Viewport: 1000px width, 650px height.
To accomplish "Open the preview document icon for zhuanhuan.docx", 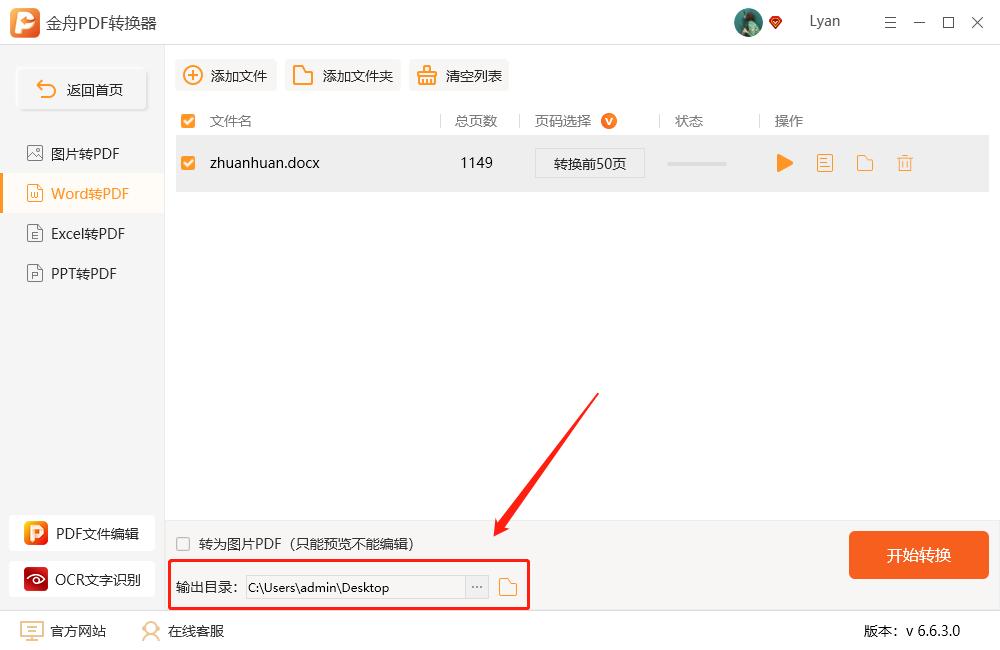I will pos(825,163).
